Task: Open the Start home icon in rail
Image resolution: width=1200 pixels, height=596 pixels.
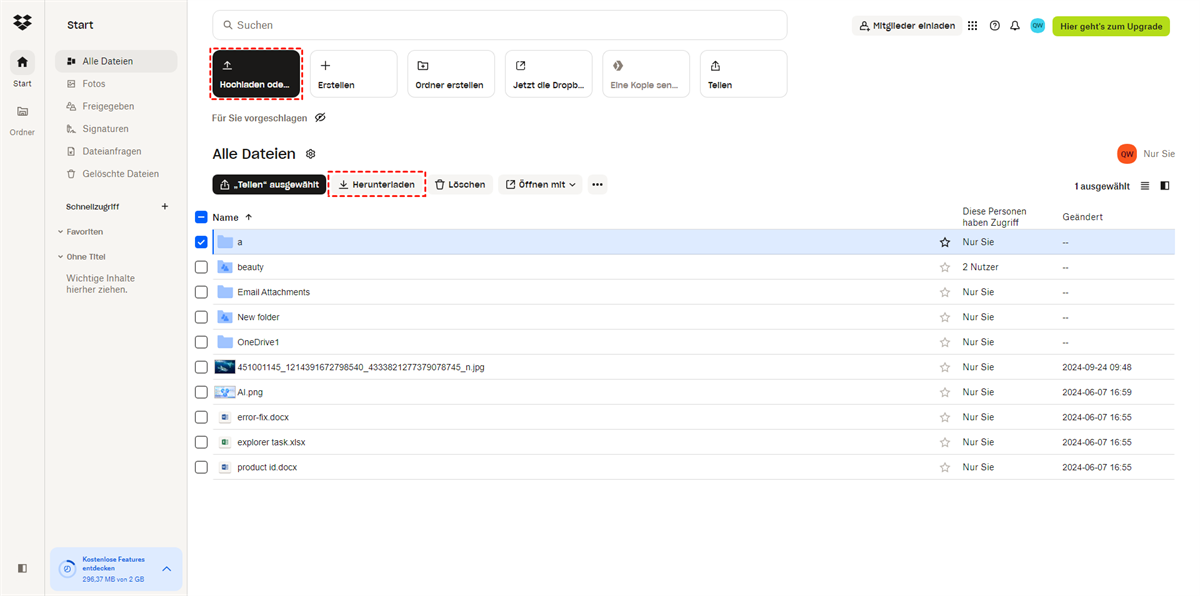Action: coord(22,62)
